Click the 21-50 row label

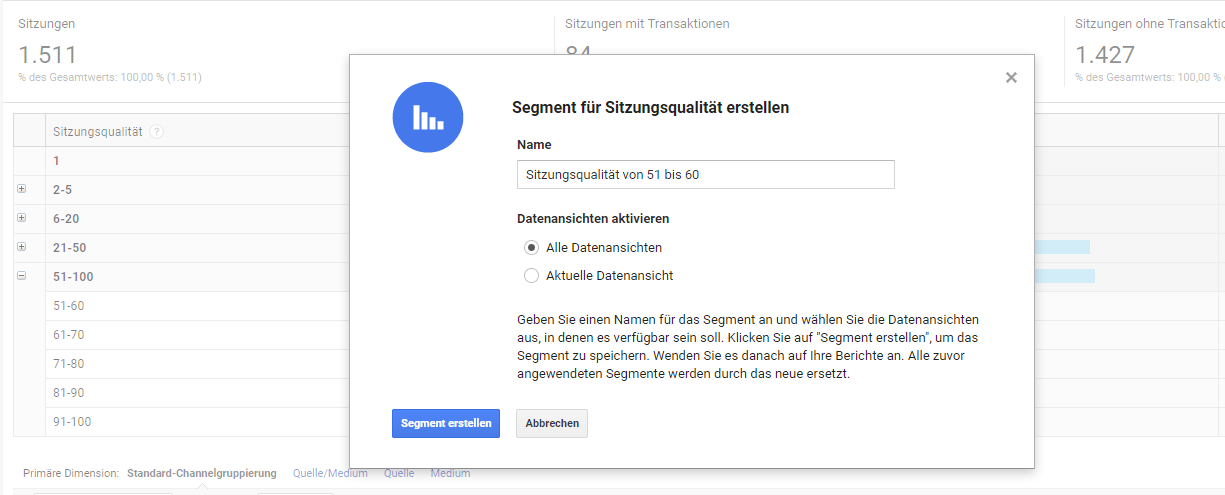[x=70, y=247]
